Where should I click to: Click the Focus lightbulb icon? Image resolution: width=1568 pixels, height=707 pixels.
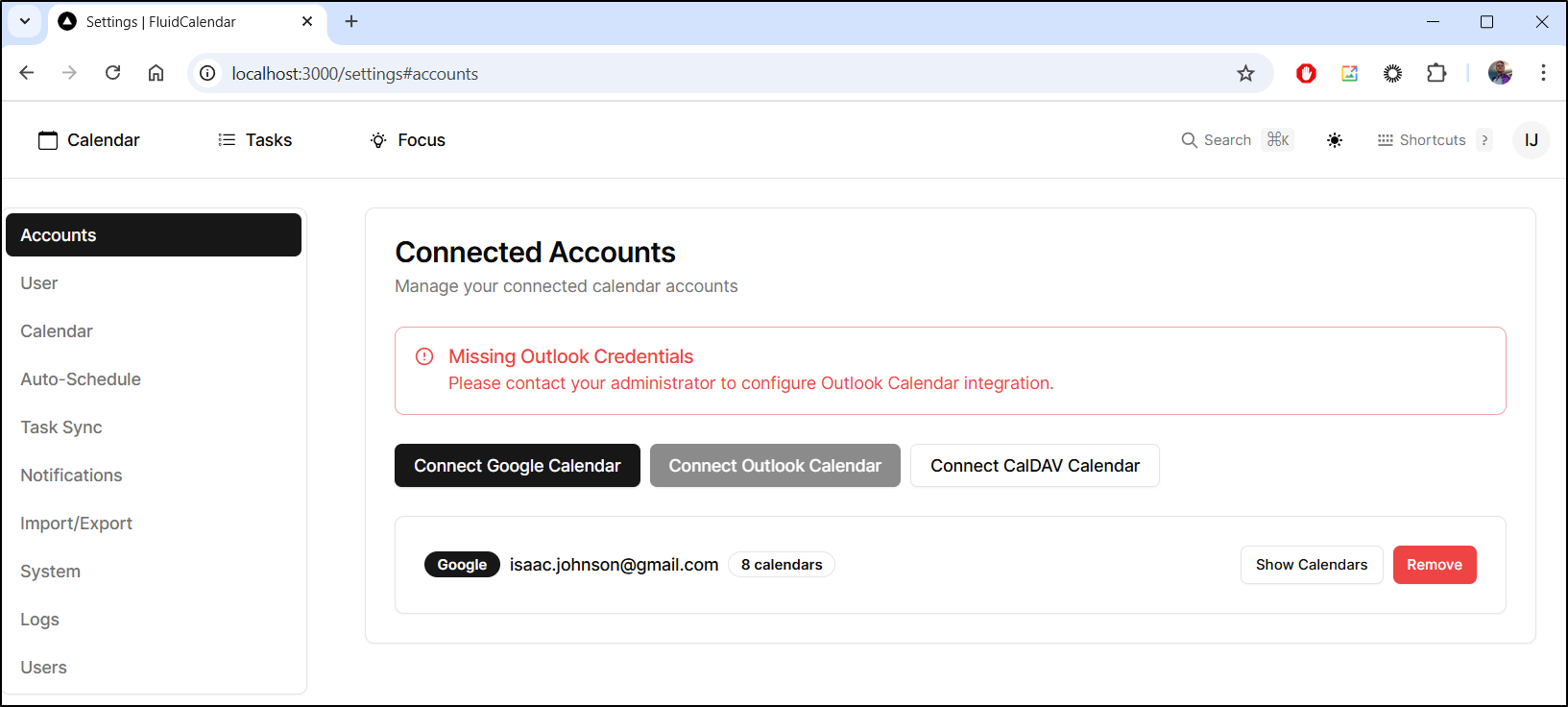click(x=378, y=140)
